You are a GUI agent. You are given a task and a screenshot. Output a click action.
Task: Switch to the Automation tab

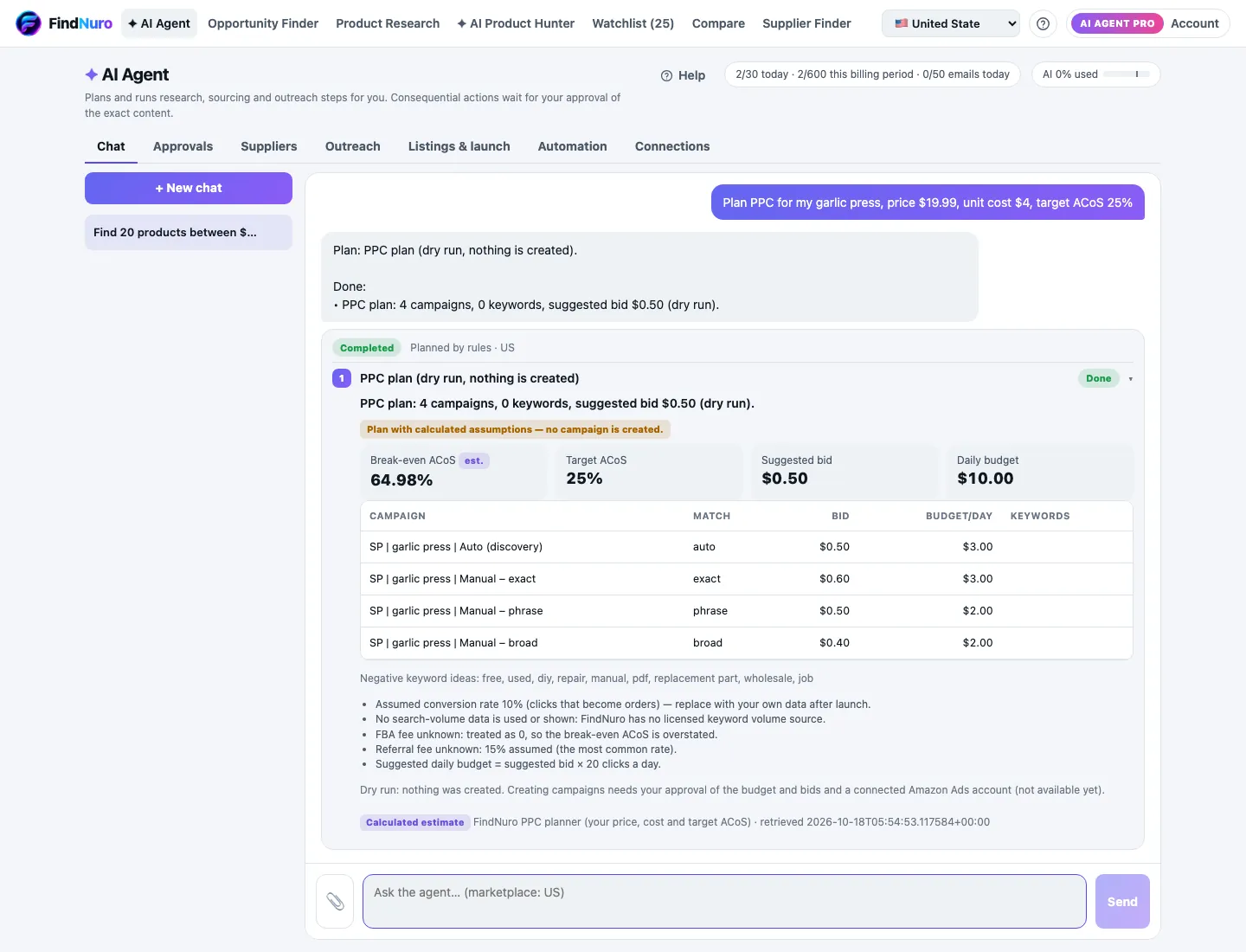(x=572, y=146)
